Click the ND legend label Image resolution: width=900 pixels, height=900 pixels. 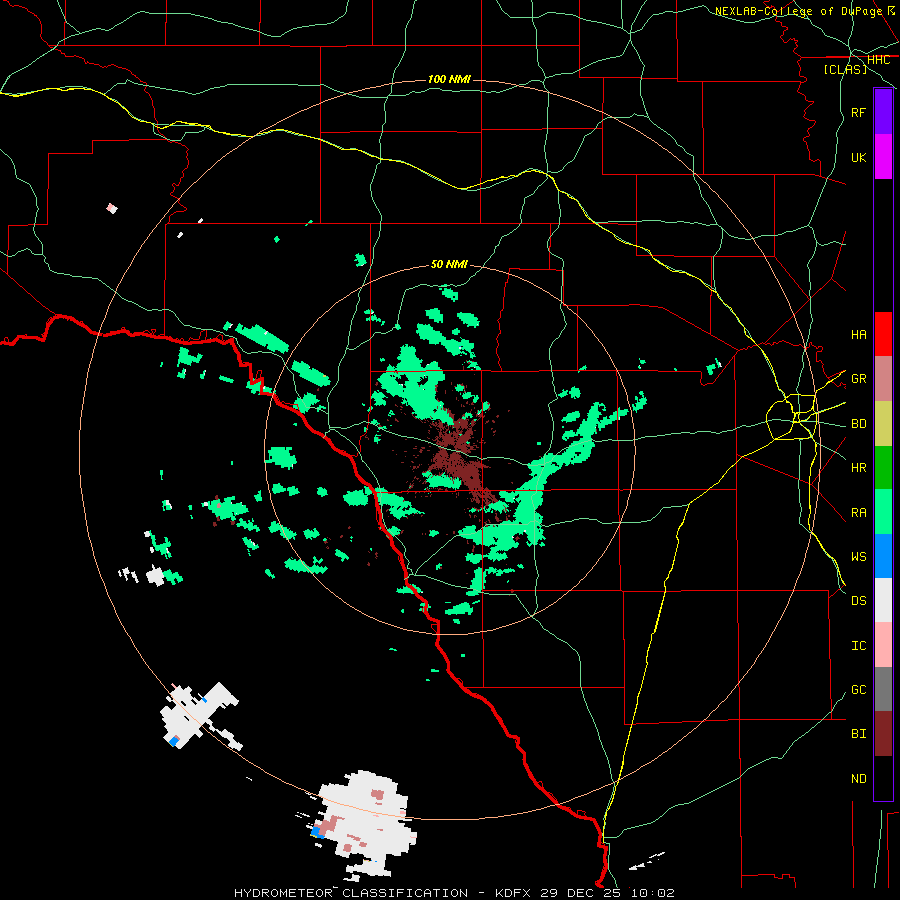(x=858, y=779)
